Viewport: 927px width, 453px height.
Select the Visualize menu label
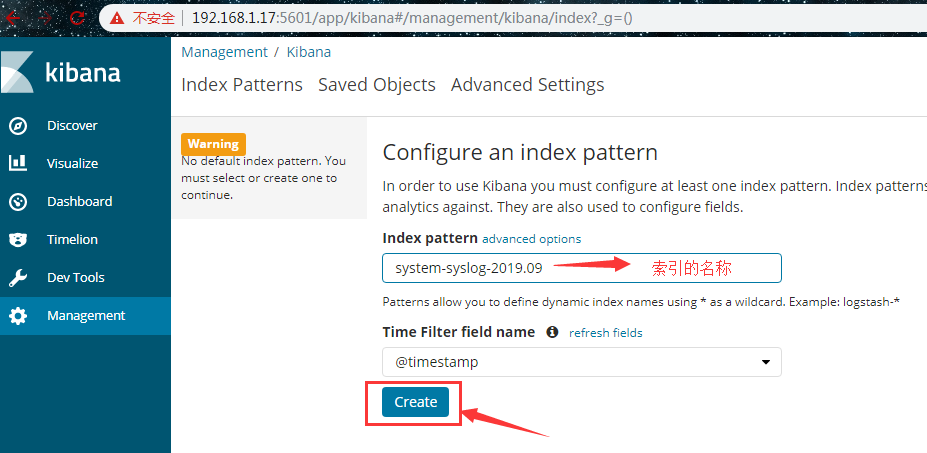pyautogui.click(x=72, y=164)
